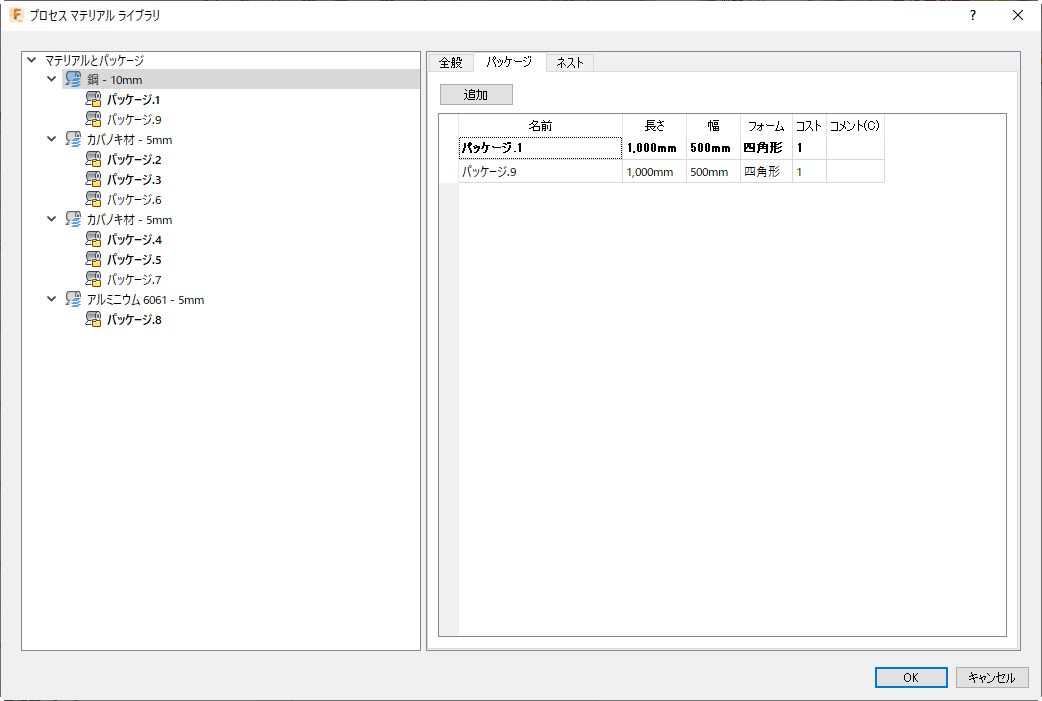Select the パッケージ.2 tree label

click(134, 159)
